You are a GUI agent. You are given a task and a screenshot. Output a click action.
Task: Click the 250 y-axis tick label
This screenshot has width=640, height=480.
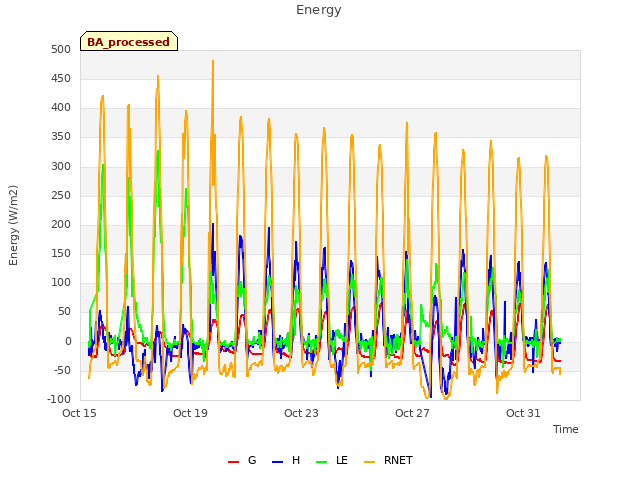[61, 196]
